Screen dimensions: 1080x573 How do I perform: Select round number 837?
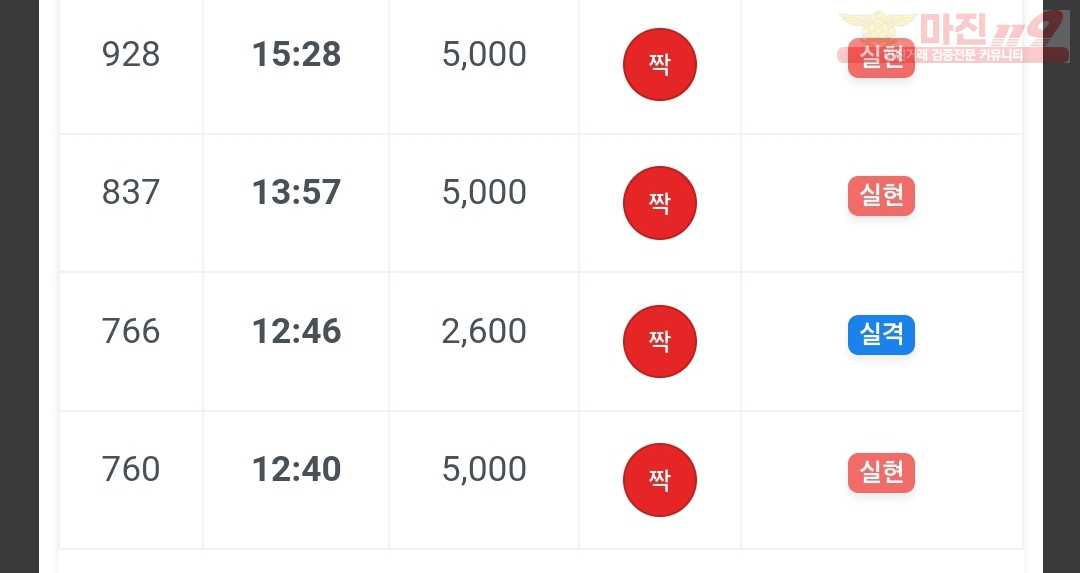pyautogui.click(x=131, y=192)
